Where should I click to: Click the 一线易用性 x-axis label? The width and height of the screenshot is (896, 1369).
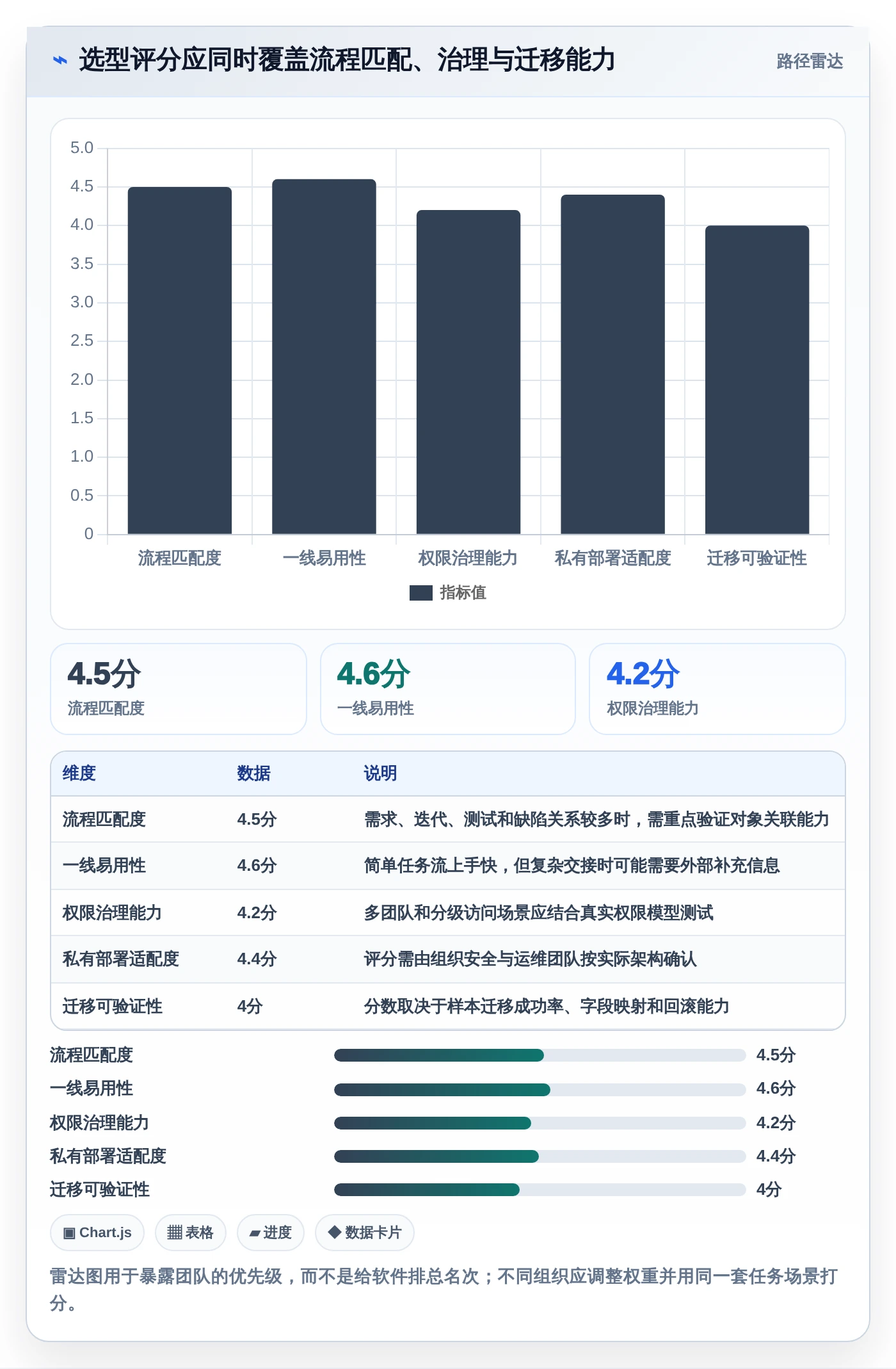click(x=324, y=558)
